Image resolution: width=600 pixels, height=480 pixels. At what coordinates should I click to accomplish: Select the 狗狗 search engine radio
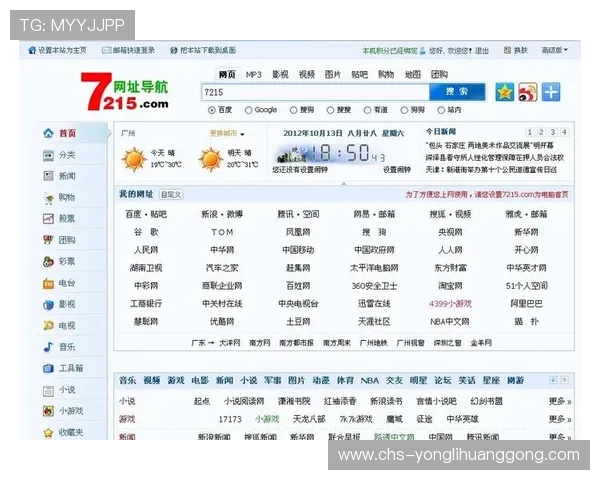point(404,110)
